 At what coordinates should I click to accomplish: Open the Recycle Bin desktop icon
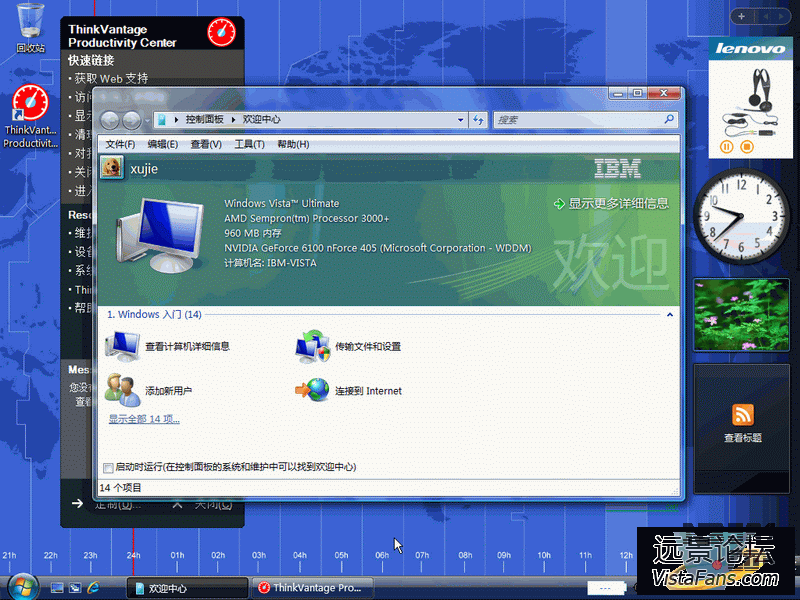click(x=31, y=22)
